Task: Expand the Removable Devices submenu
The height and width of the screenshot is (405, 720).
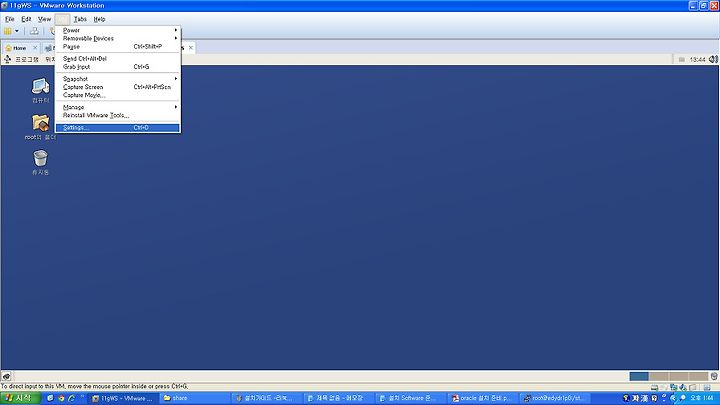Action: pos(118,39)
